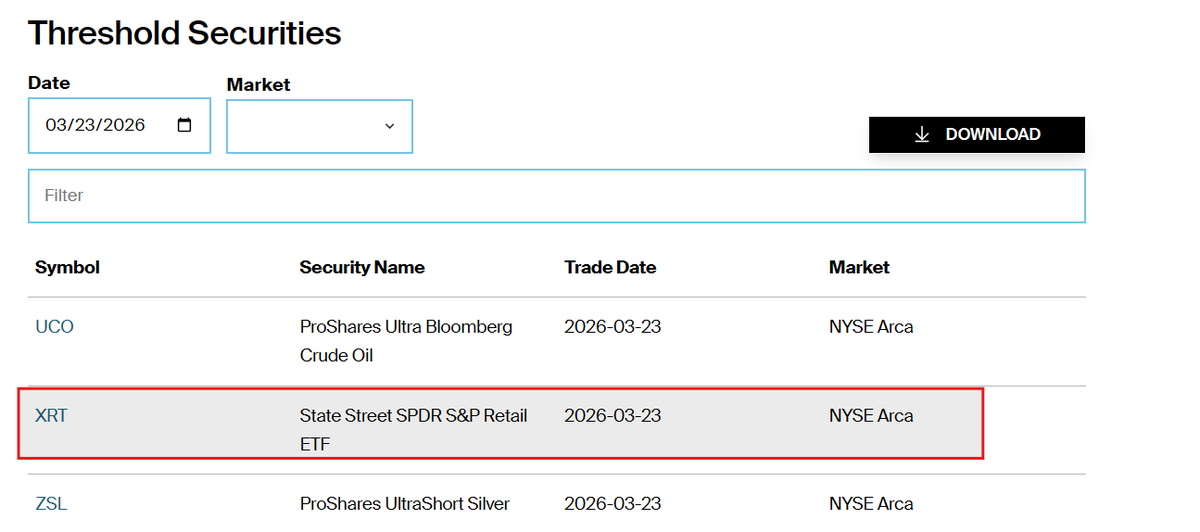Click the Threshold Securities heading

click(x=185, y=33)
